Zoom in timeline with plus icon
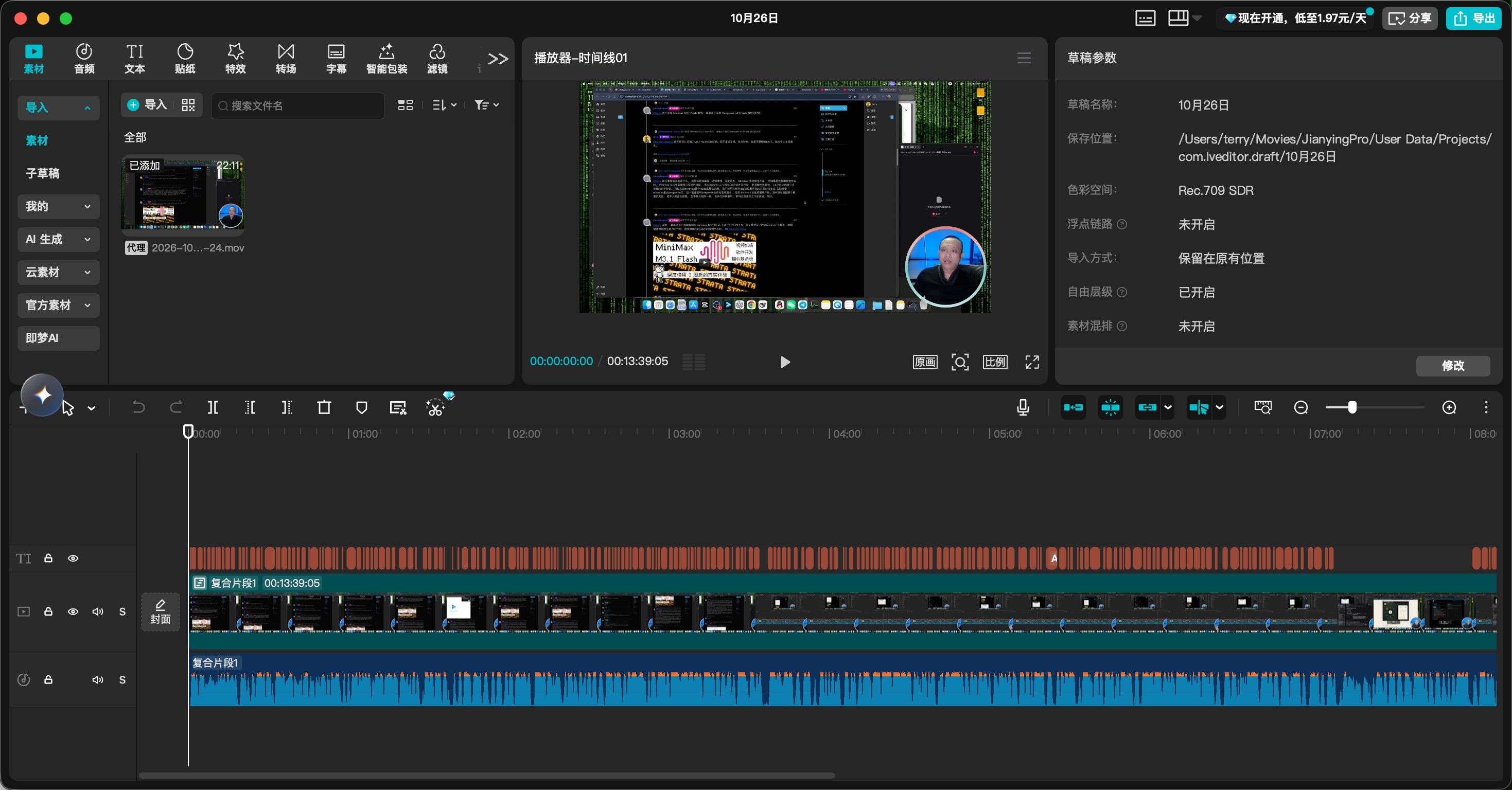This screenshot has width=1512, height=790. pyautogui.click(x=1449, y=408)
